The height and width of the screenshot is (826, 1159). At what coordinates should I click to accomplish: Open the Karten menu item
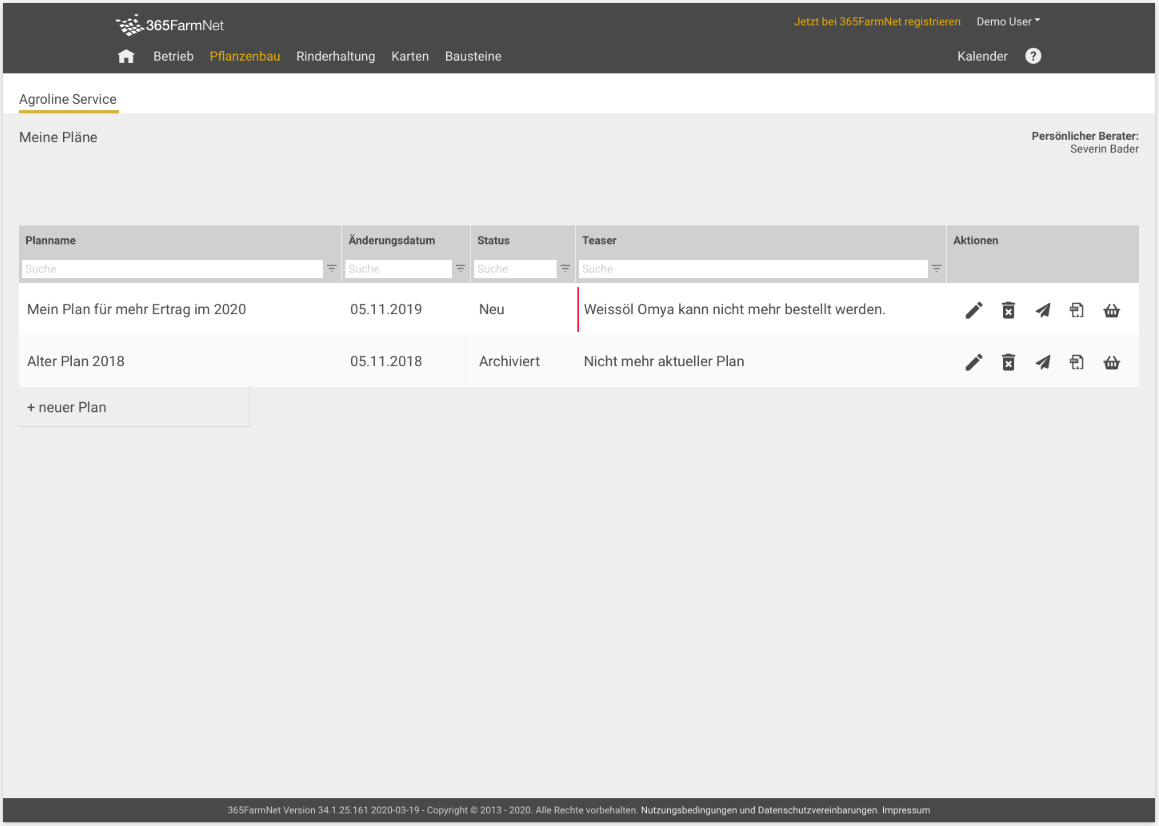click(410, 57)
